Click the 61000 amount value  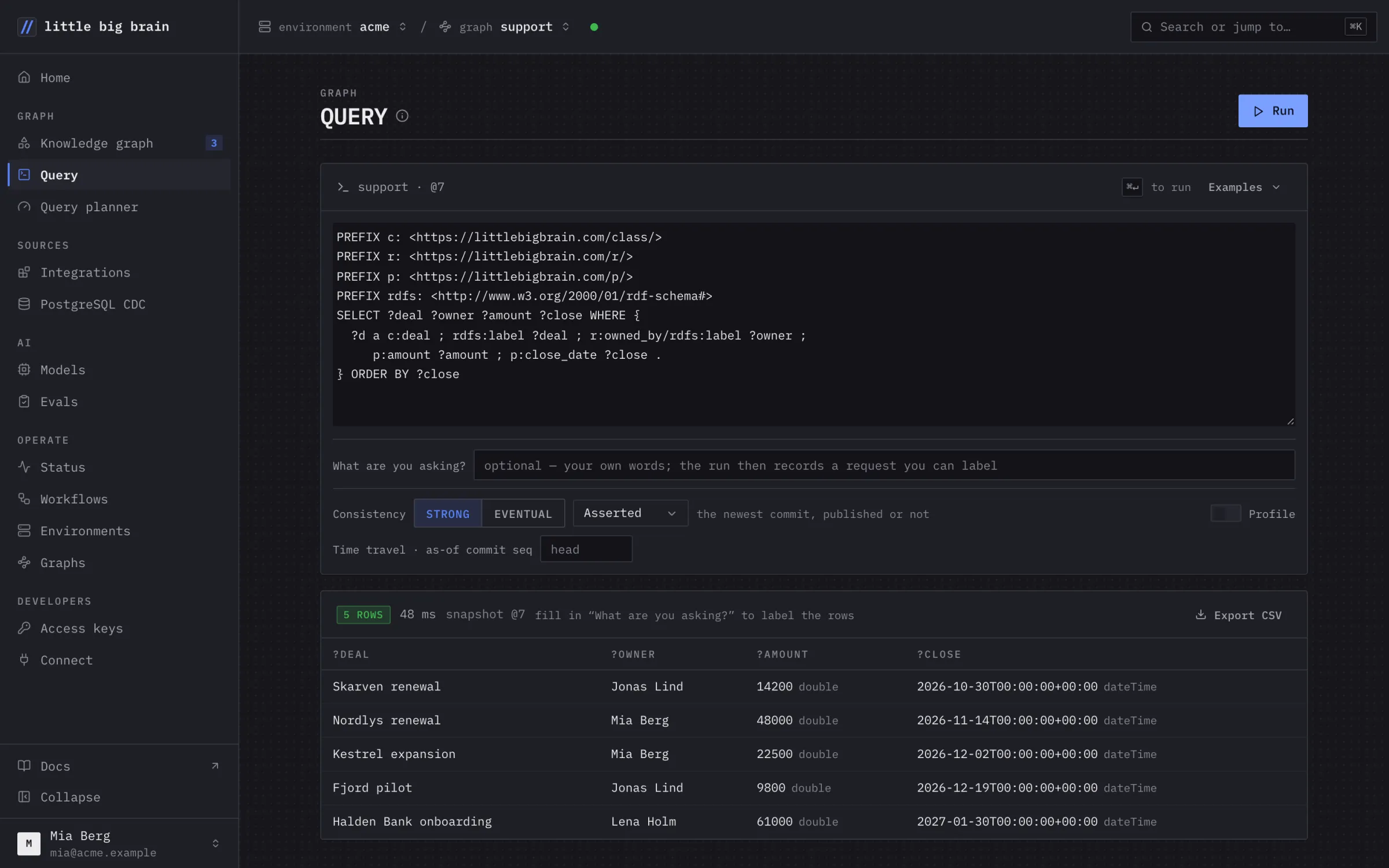774,821
